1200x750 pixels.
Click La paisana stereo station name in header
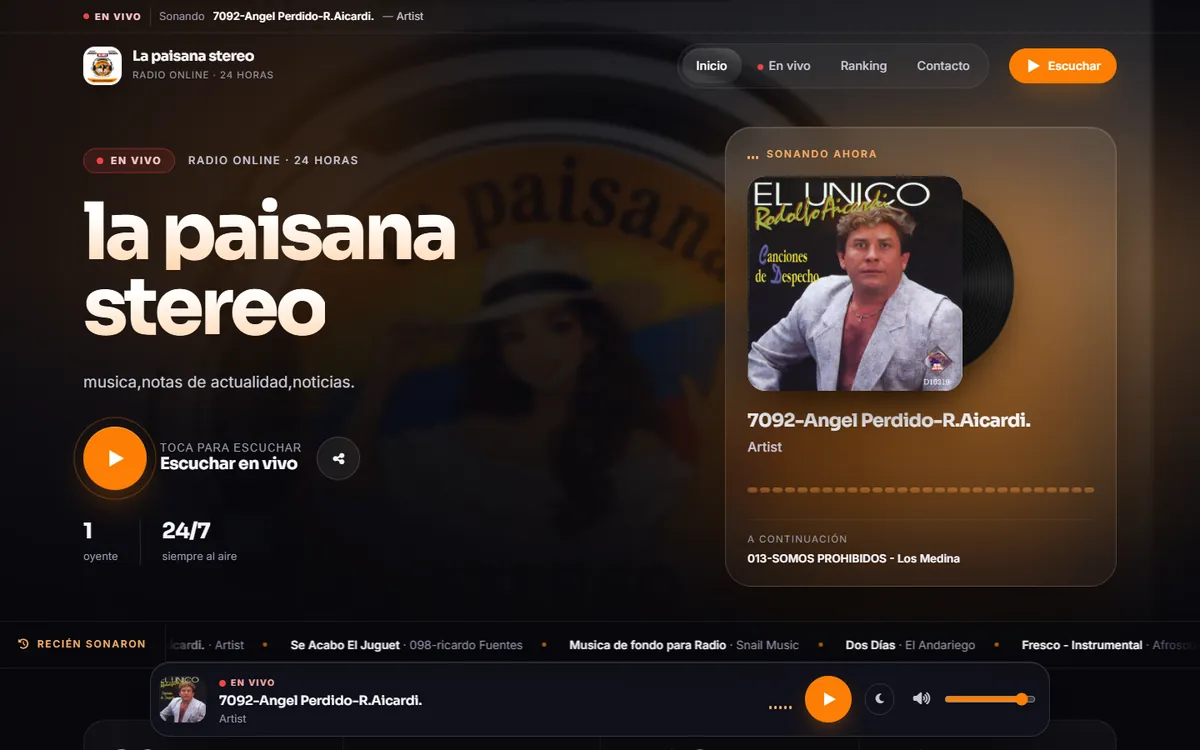(x=193, y=56)
